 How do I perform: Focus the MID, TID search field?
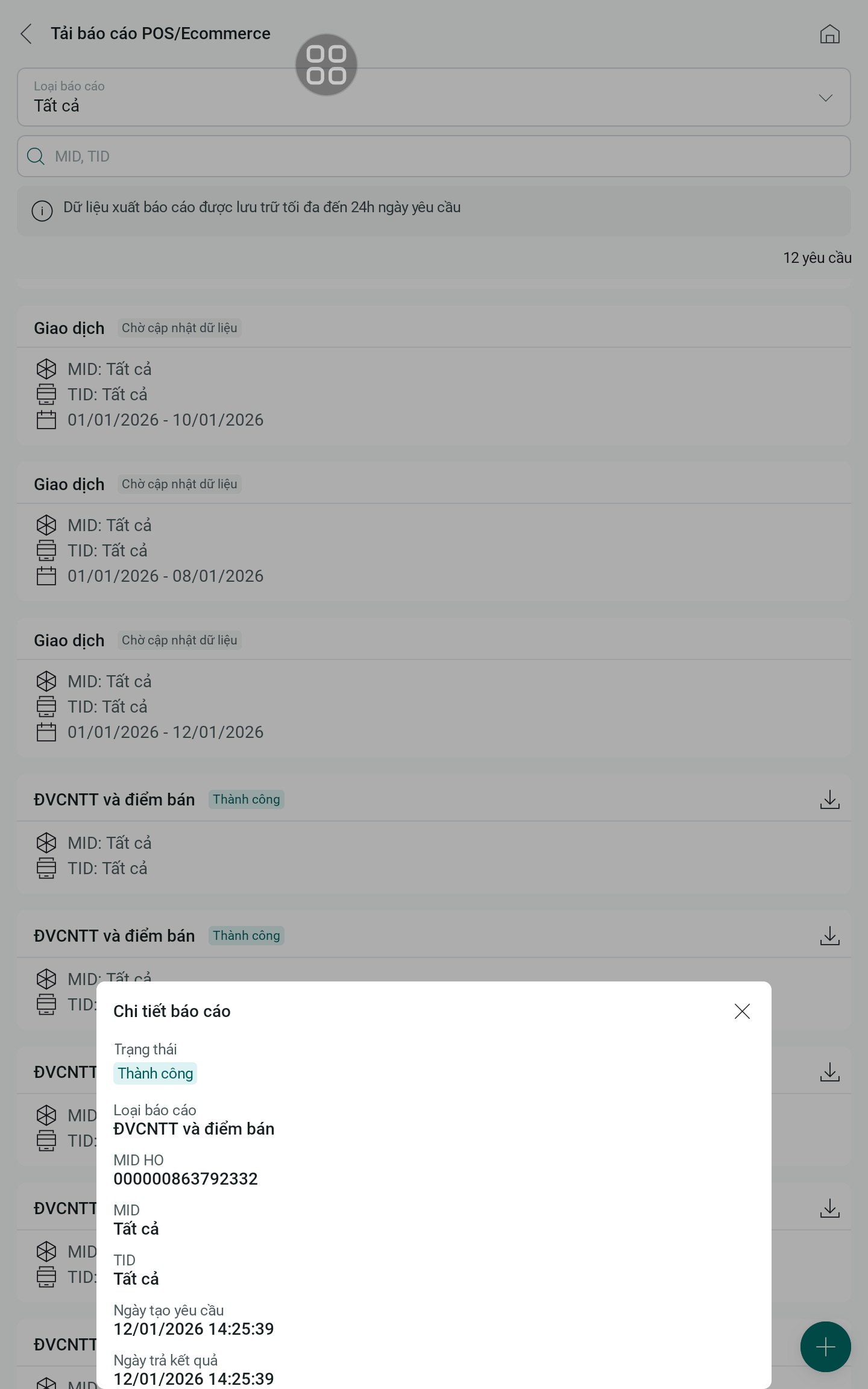pyautogui.click(x=446, y=157)
